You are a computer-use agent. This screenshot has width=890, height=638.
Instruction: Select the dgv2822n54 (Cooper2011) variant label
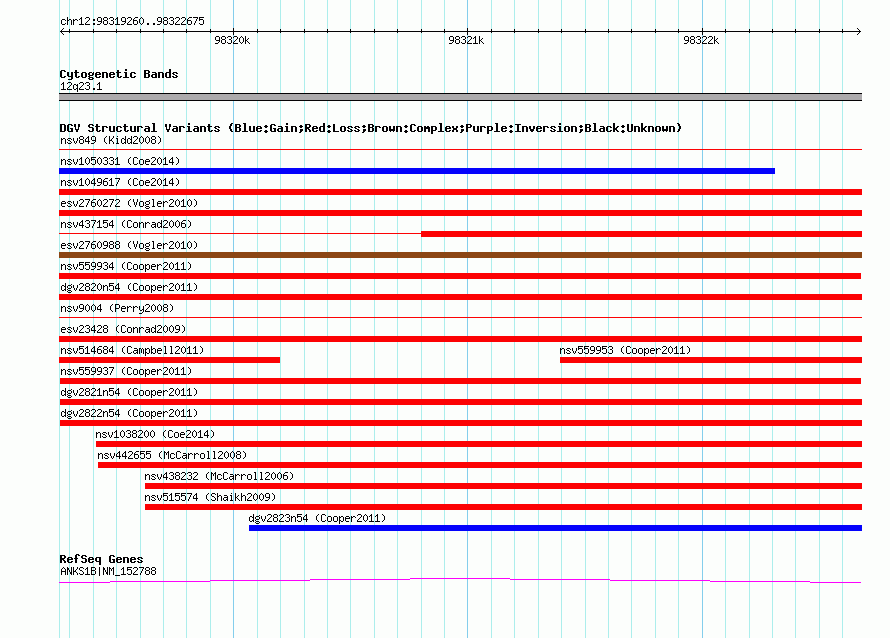[x=129, y=413]
